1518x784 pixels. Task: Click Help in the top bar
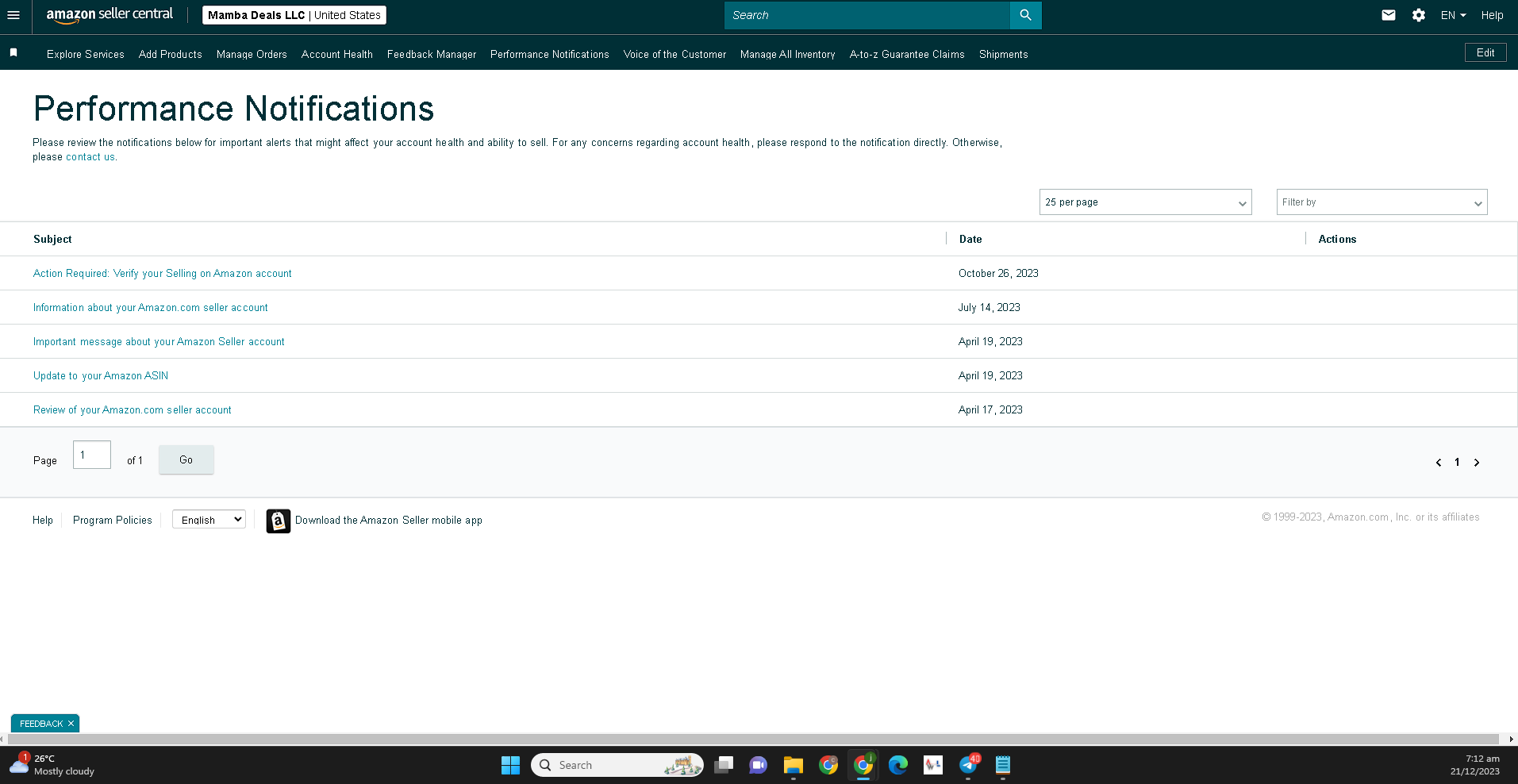[x=1492, y=15]
